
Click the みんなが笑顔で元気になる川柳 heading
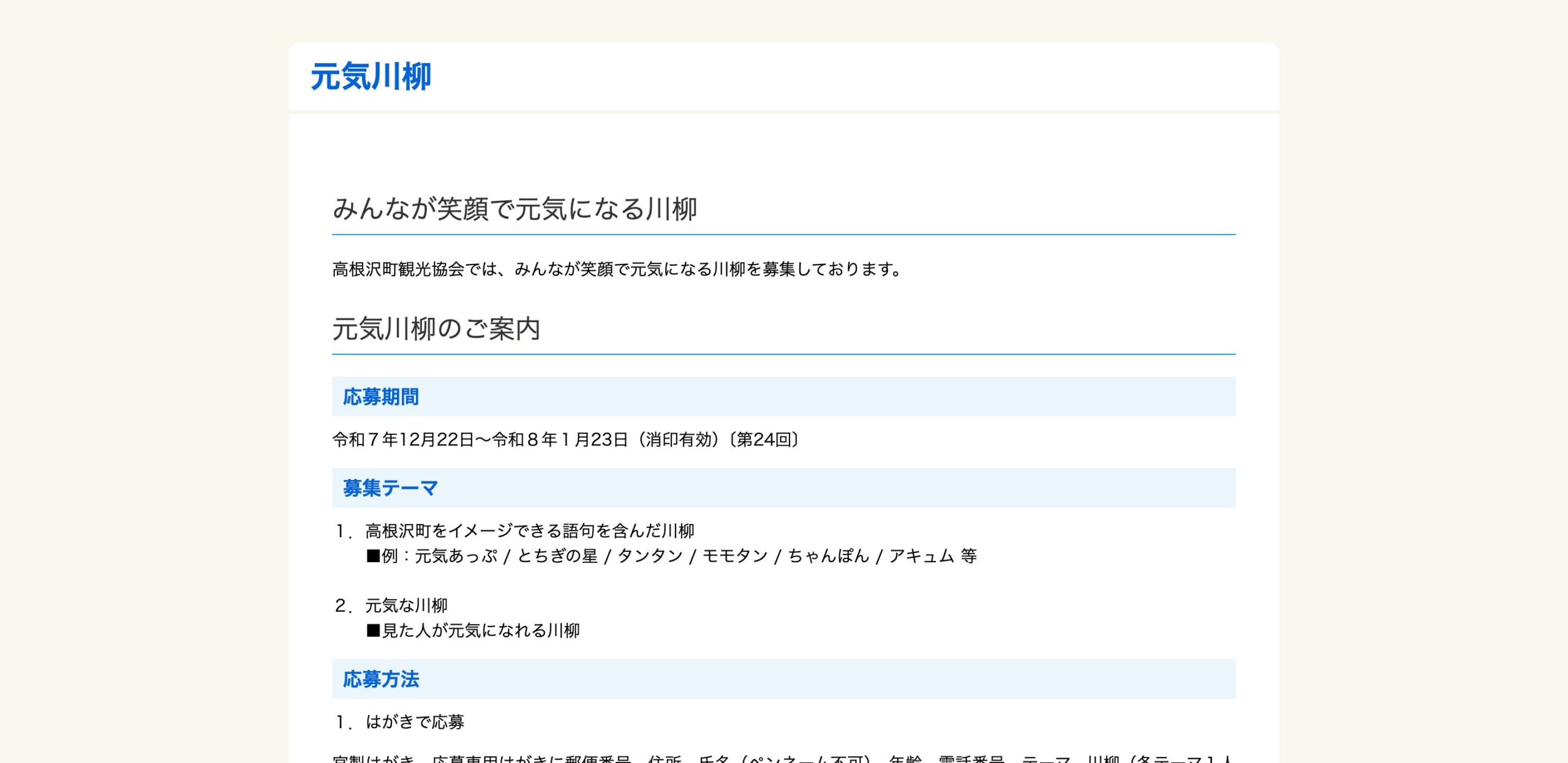pos(514,209)
